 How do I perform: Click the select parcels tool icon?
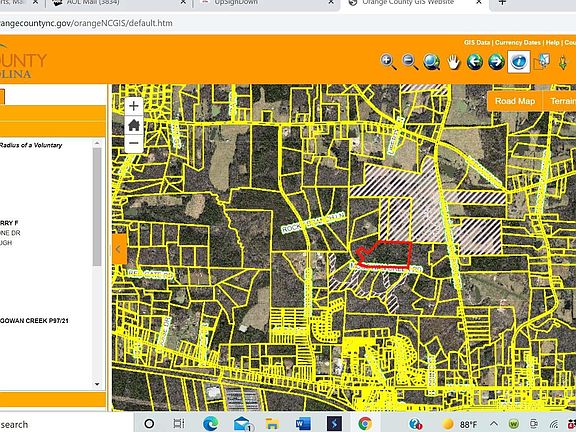click(541, 62)
